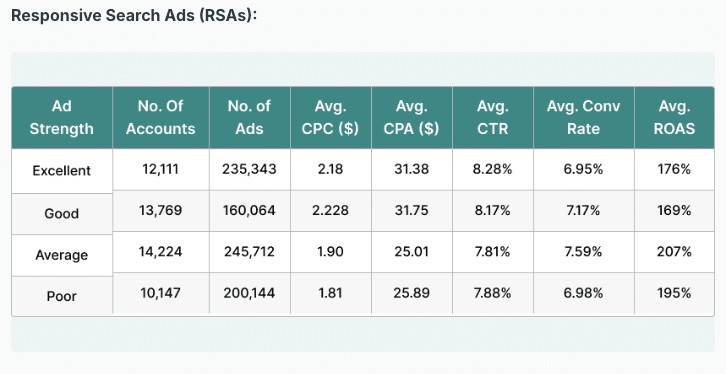Click the 10,147 accounts cell
This screenshot has width=726, height=374.
coord(161,293)
